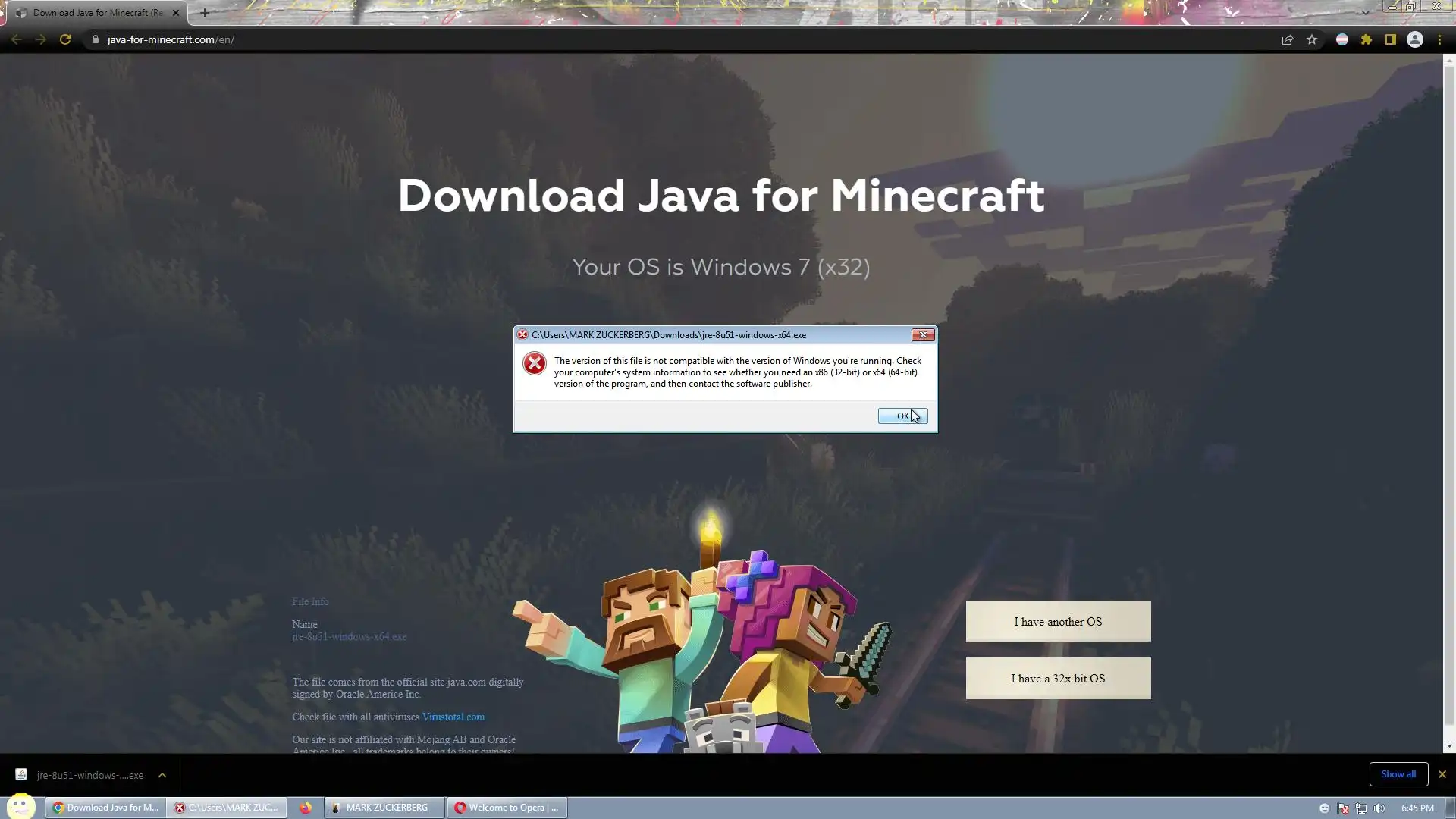1456x819 pixels.
Task: Click the 'I have another OS' button
Action: tap(1058, 622)
